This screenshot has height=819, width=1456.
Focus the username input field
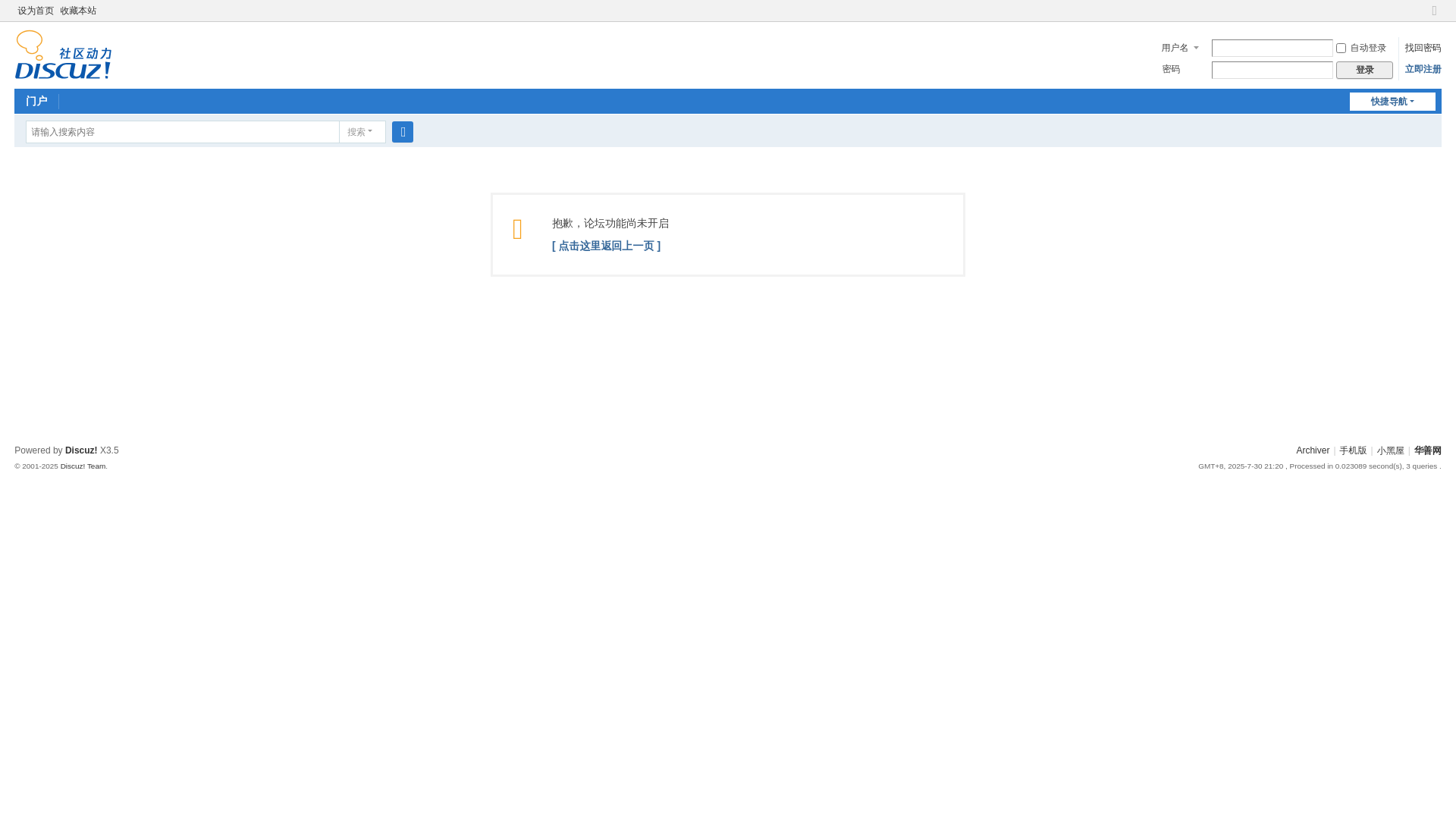[x=1272, y=48]
